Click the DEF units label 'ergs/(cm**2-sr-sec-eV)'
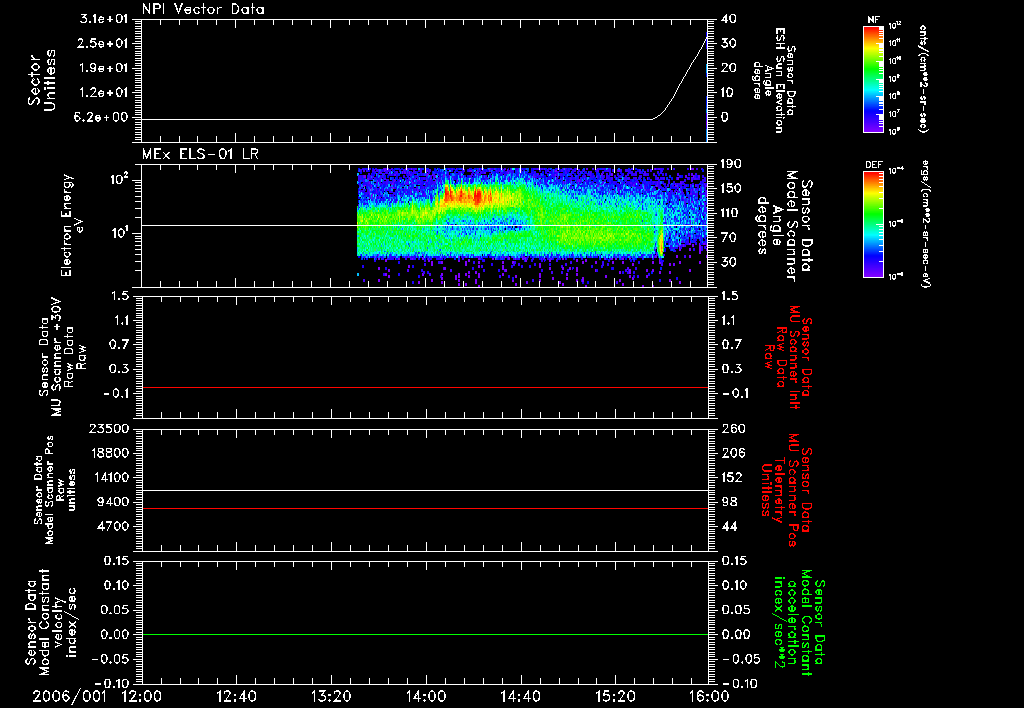1024x708 pixels. [925, 223]
